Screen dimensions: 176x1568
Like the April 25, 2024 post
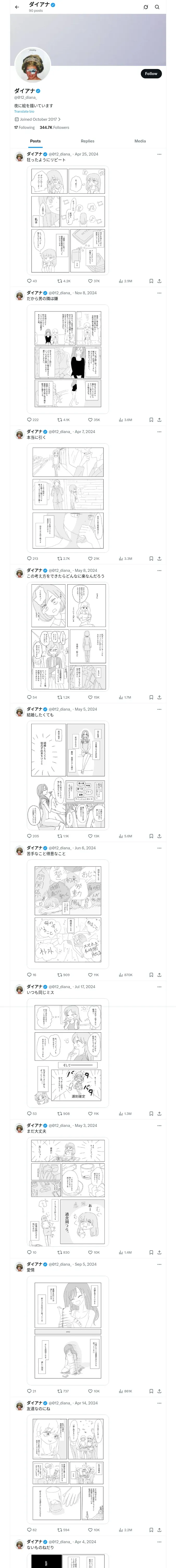pyautogui.click(x=90, y=281)
